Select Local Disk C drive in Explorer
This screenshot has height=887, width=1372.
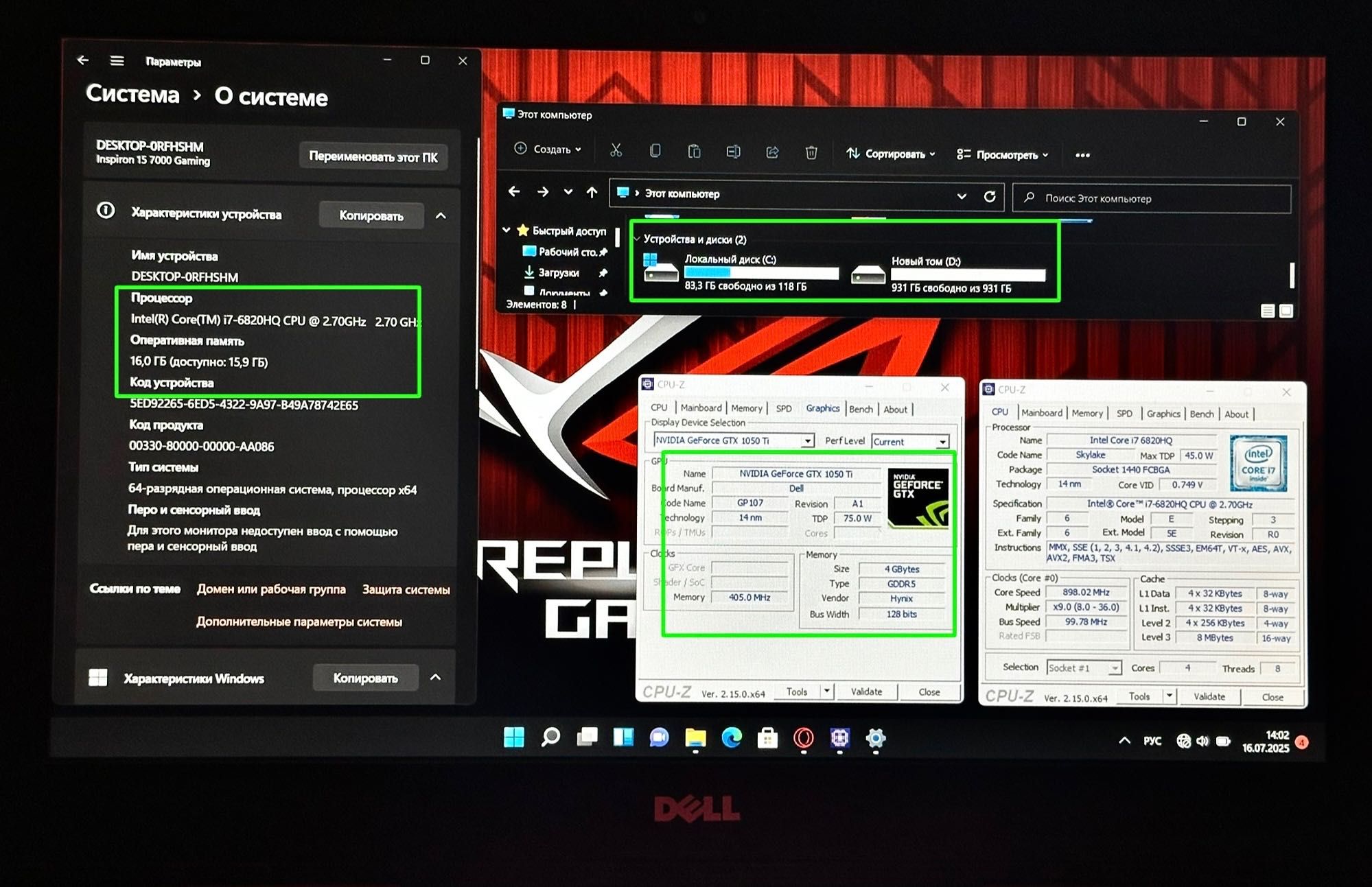741,272
